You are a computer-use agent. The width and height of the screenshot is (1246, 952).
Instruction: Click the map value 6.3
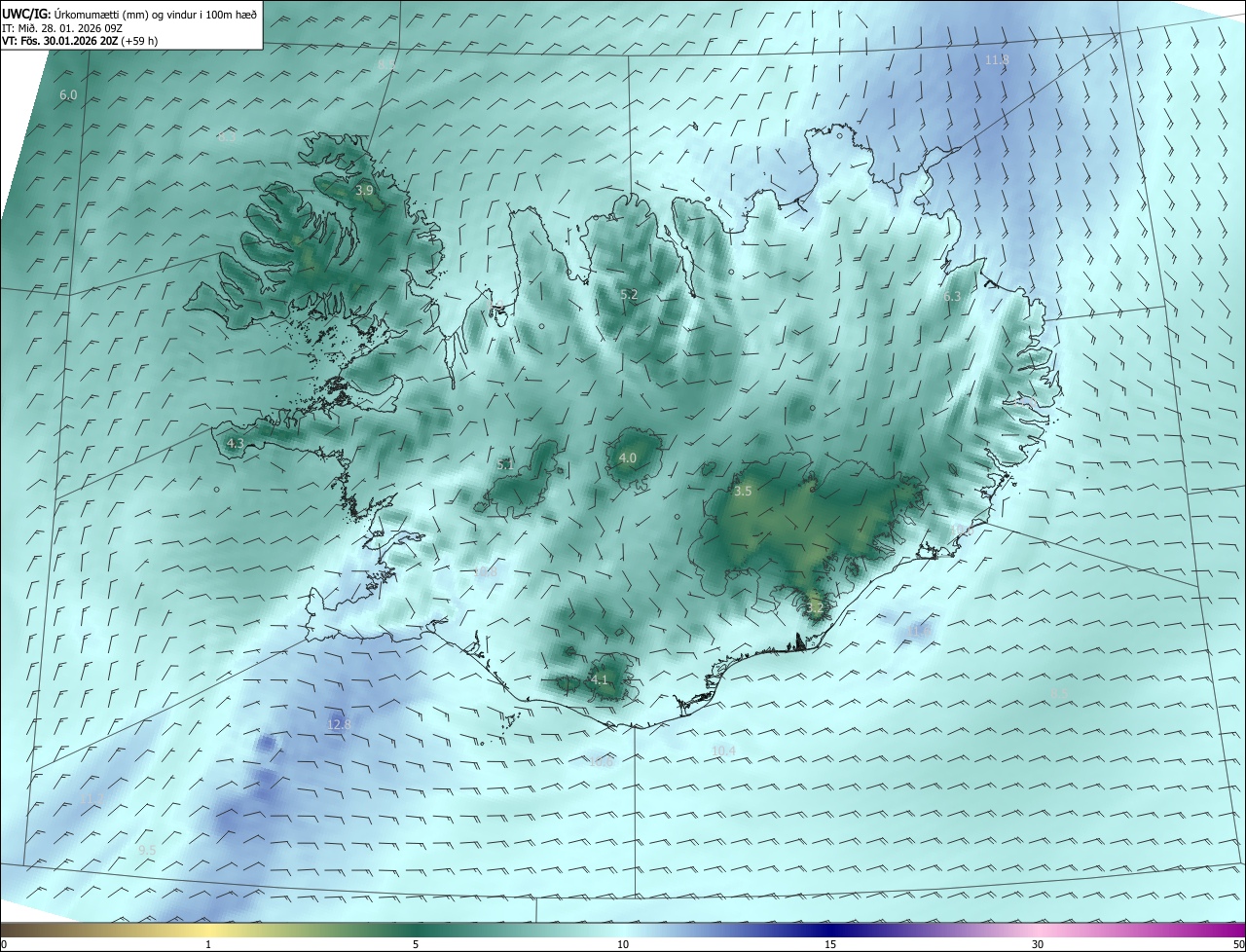(952, 297)
